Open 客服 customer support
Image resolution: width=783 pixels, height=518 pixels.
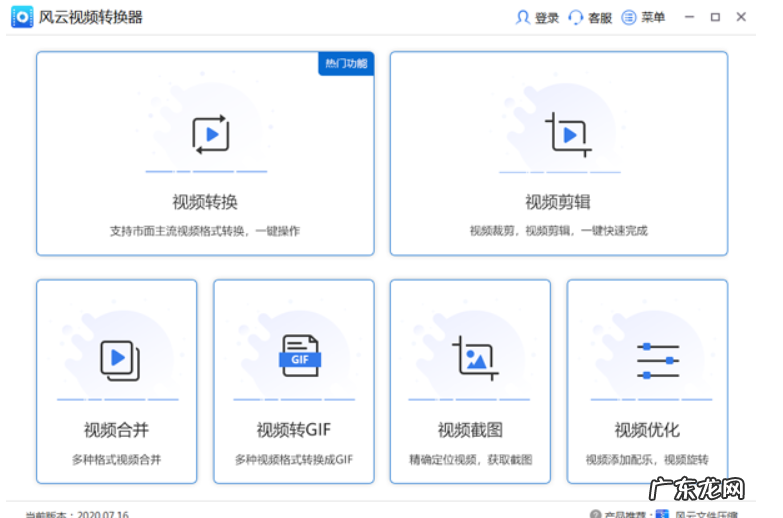coord(600,18)
